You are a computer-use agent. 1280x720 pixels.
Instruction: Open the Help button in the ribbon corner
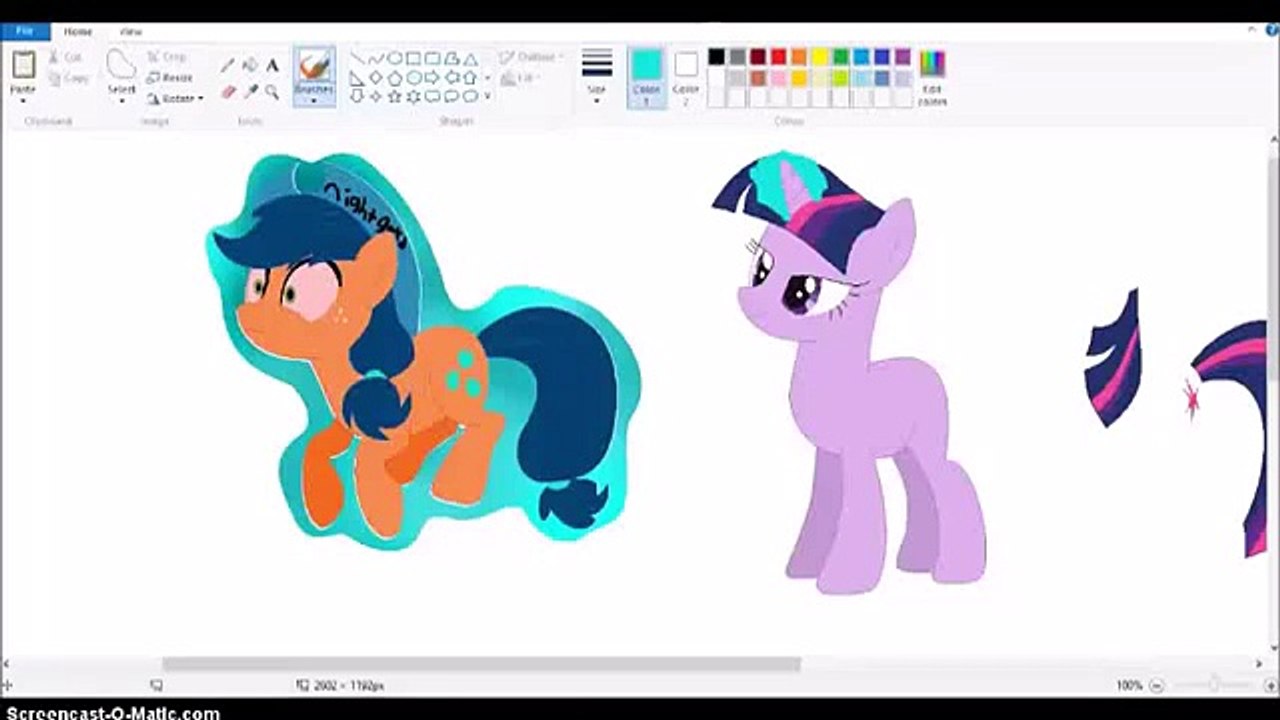coord(1271,31)
